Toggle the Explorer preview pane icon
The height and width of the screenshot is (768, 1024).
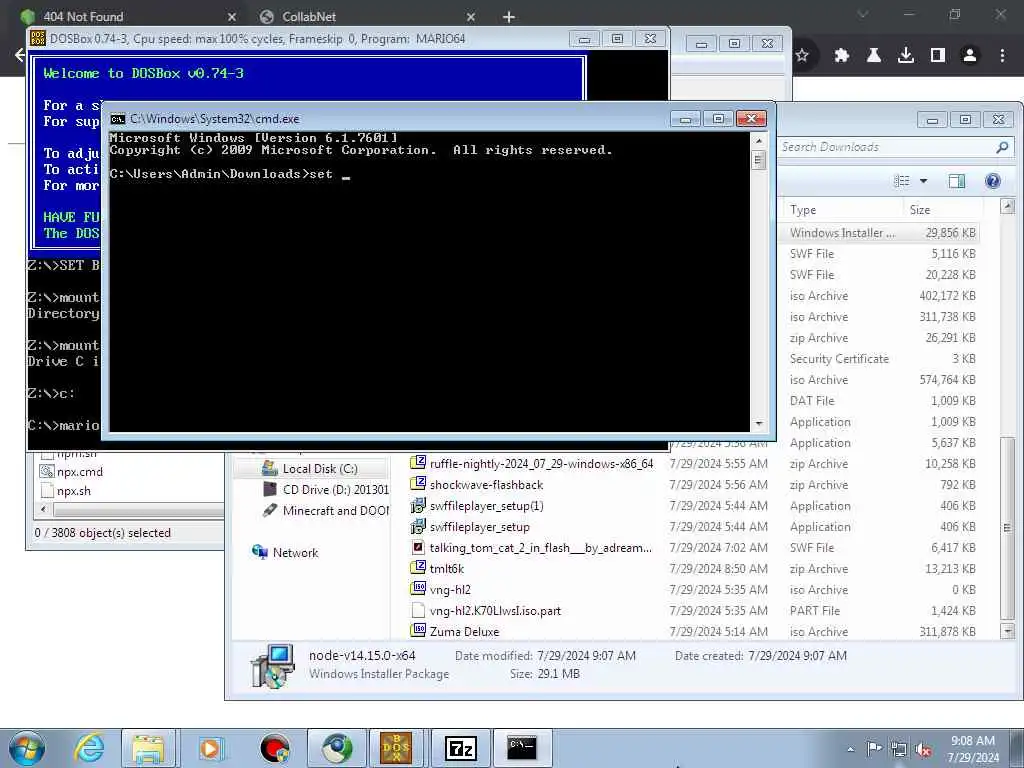click(x=957, y=181)
